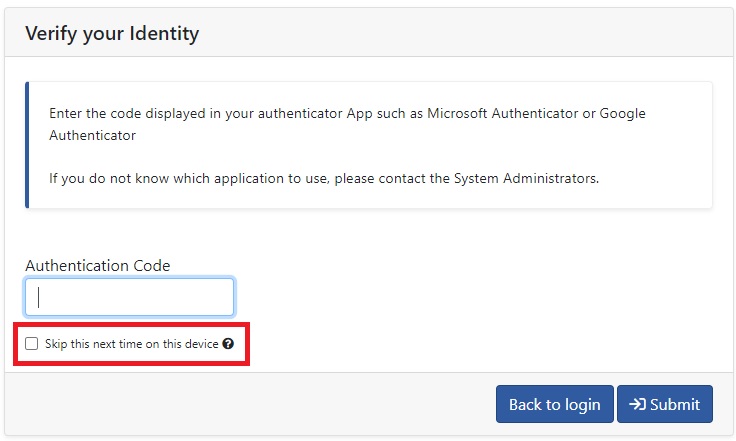
Task: Click the 'If you do not know' paragraph
Action: (324, 179)
